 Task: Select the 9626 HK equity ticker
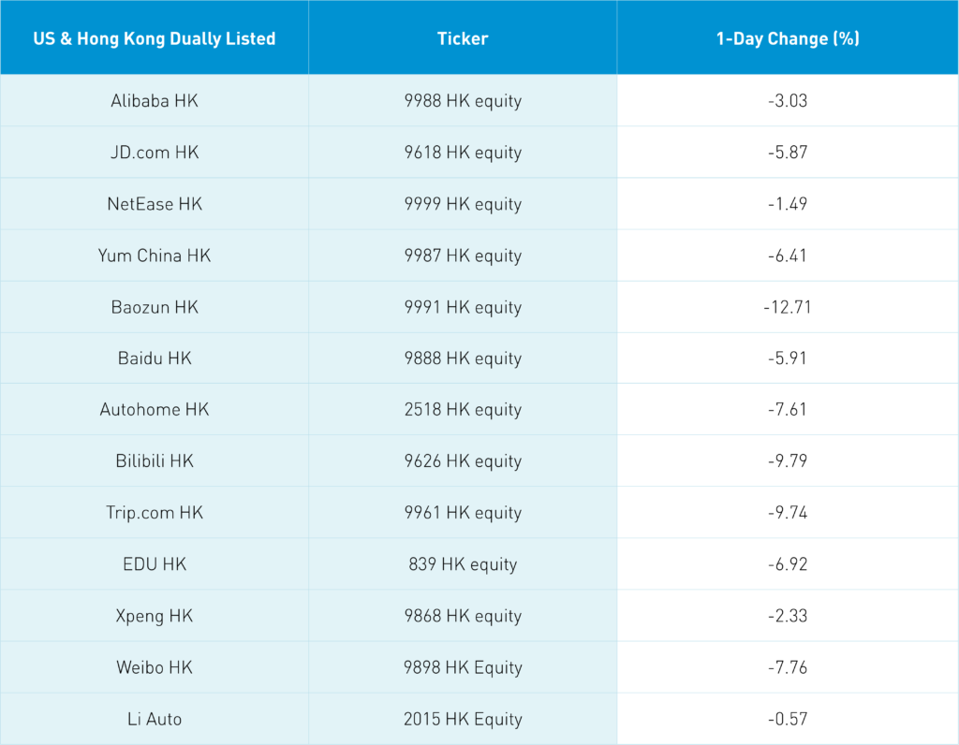pos(462,461)
